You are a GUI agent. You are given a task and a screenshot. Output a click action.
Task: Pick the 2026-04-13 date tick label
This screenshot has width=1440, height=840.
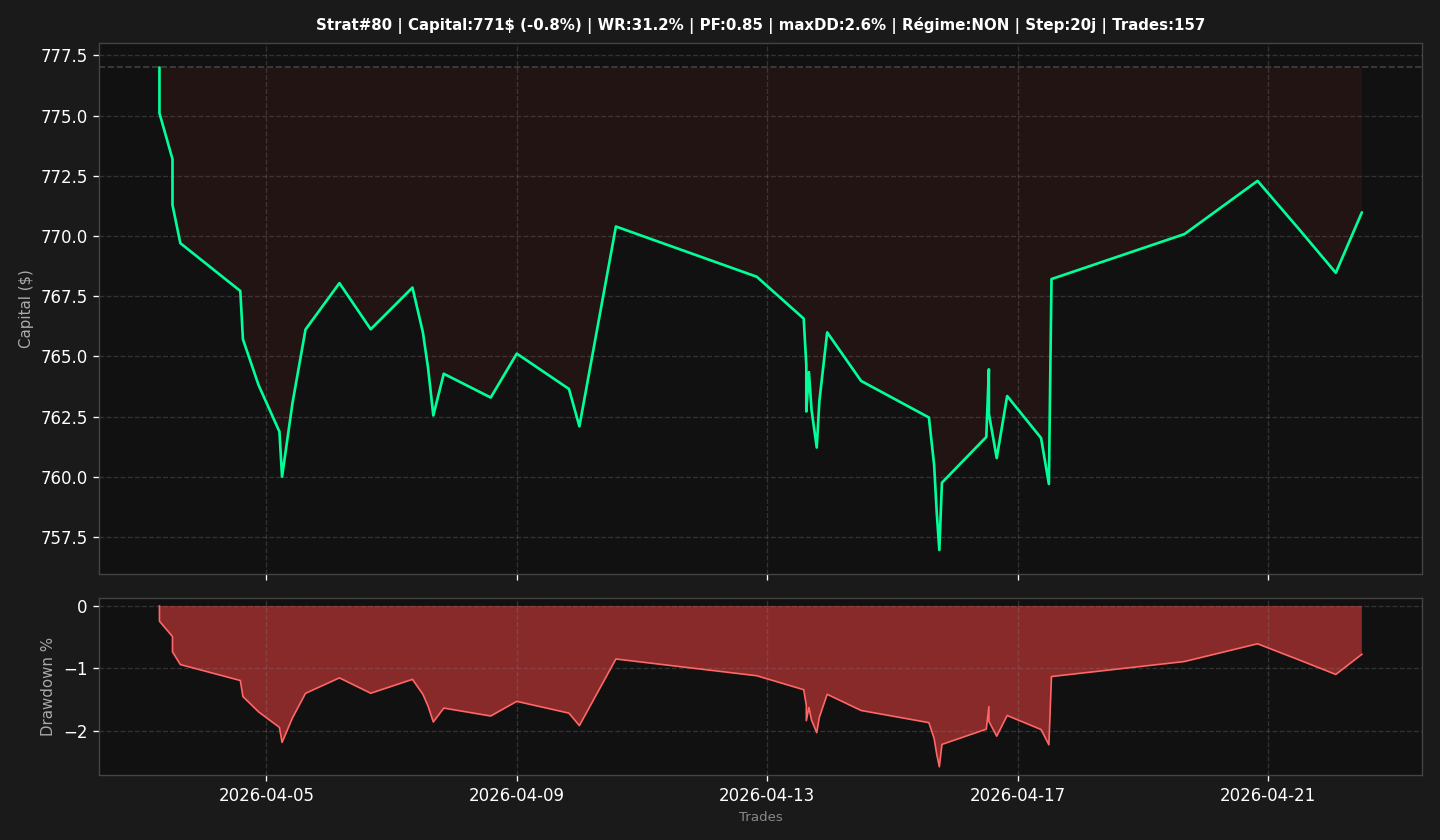[x=767, y=796]
